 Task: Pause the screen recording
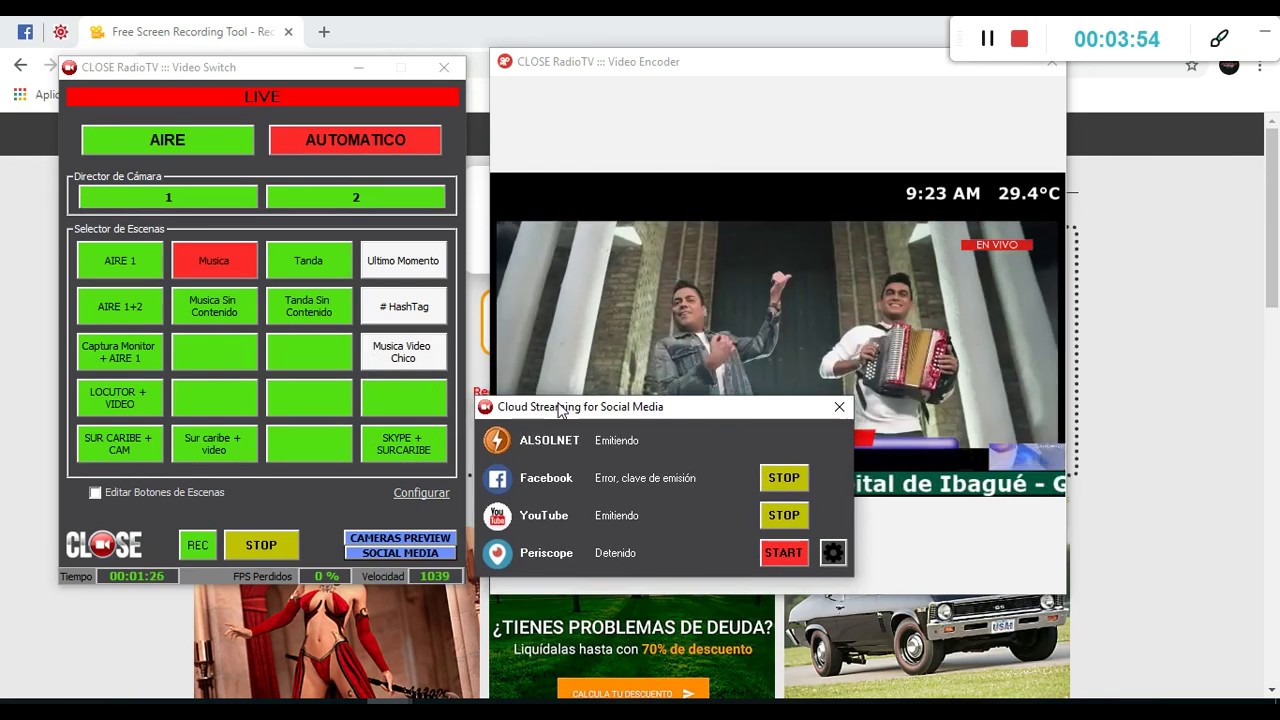point(987,39)
